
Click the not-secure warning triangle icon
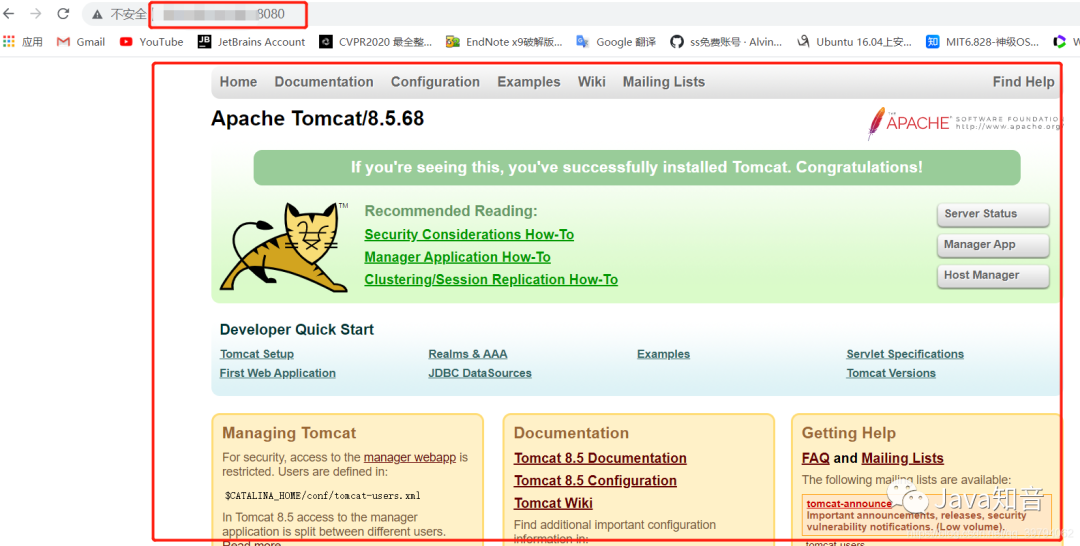click(98, 14)
